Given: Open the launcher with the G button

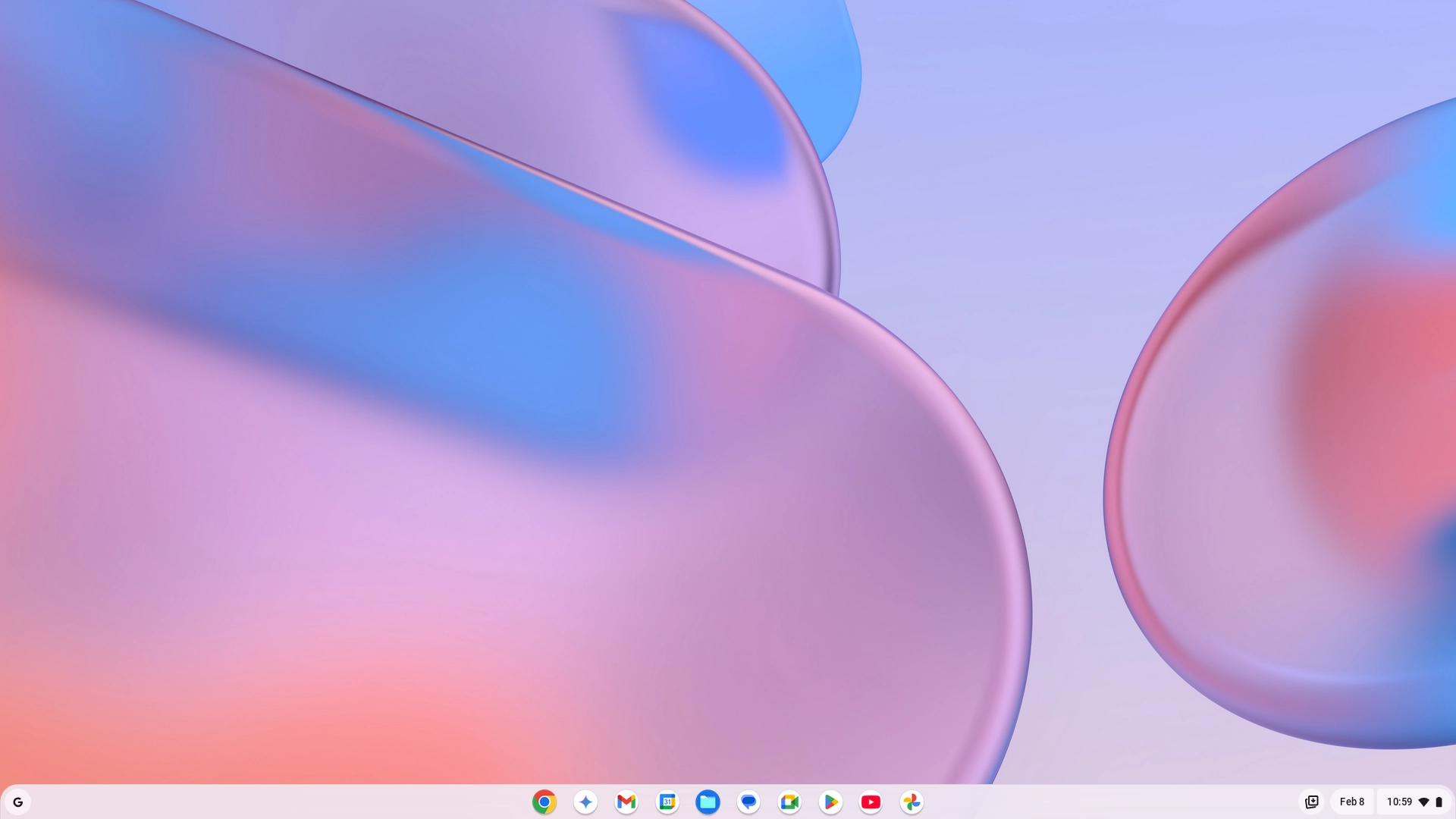Looking at the screenshot, I should tap(18, 802).
